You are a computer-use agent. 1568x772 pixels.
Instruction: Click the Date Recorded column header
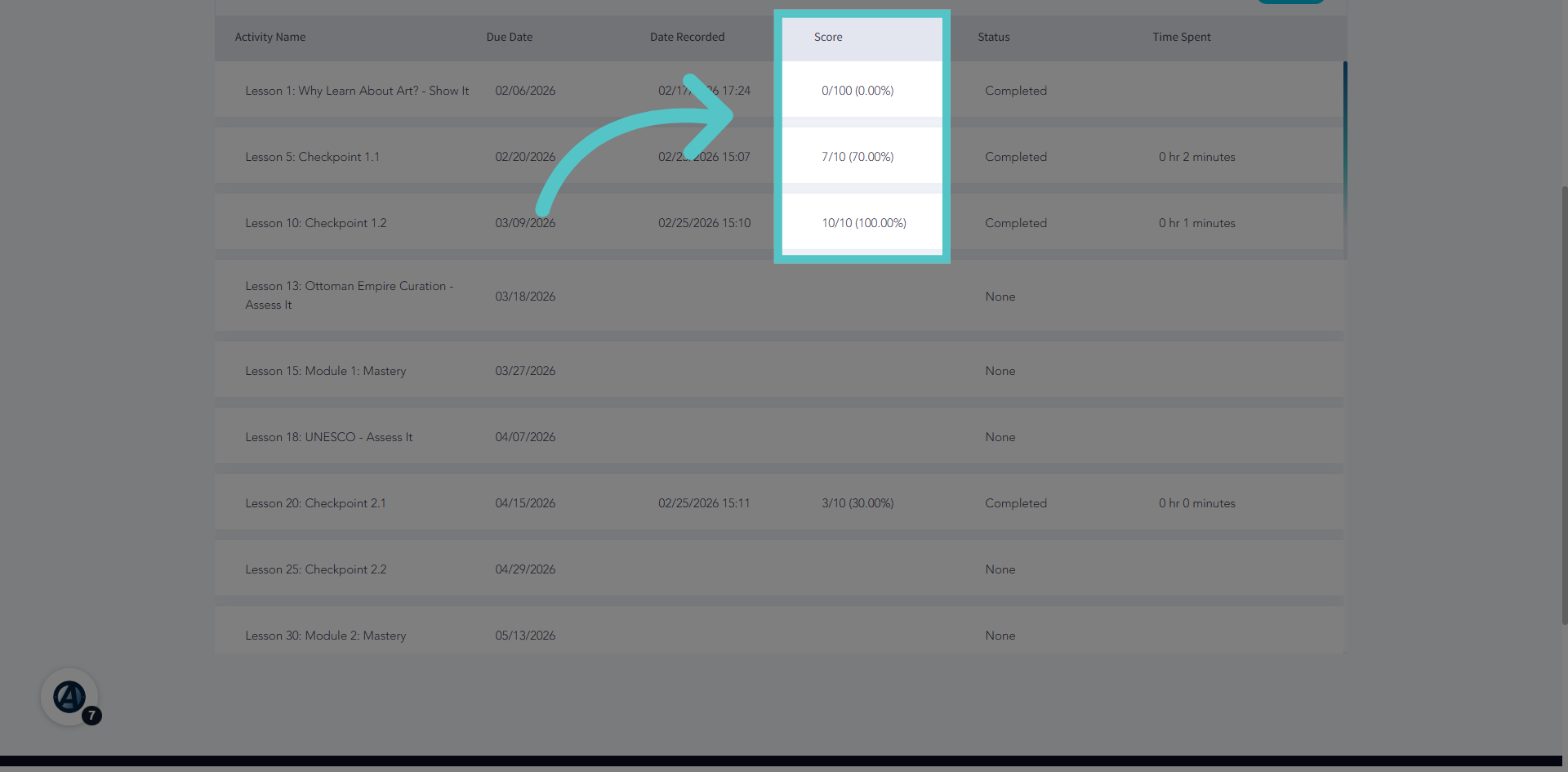tap(687, 37)
